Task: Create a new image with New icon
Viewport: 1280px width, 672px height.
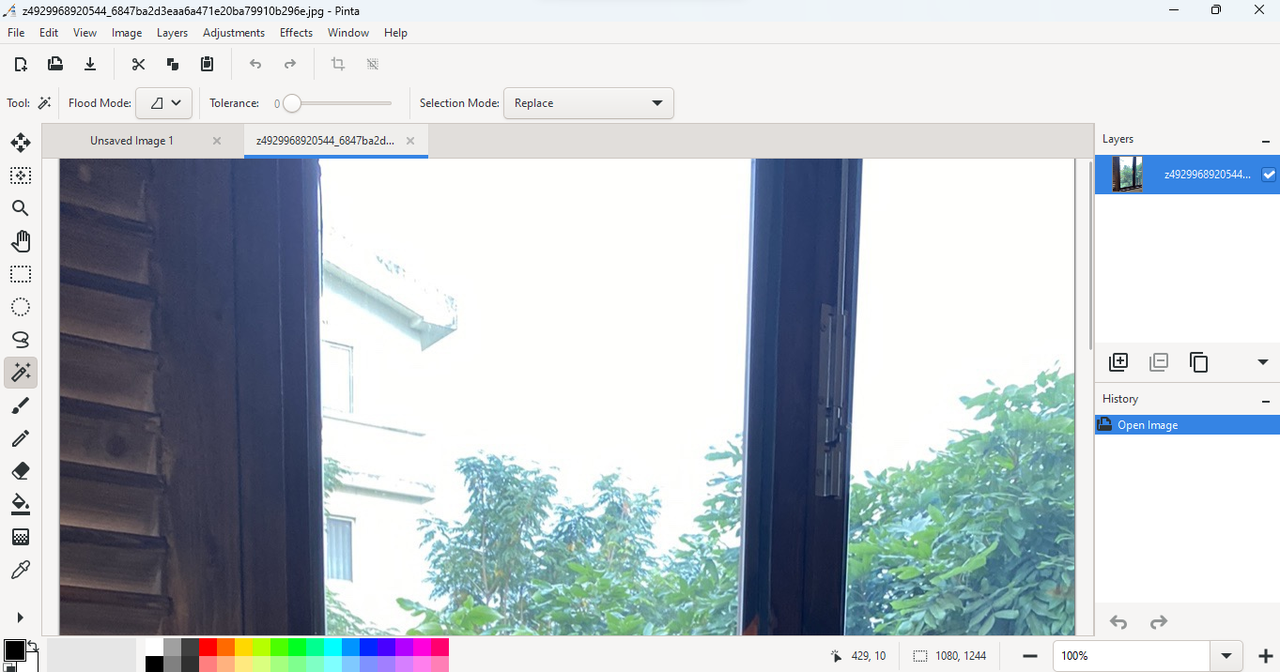Action: (21, 64)
